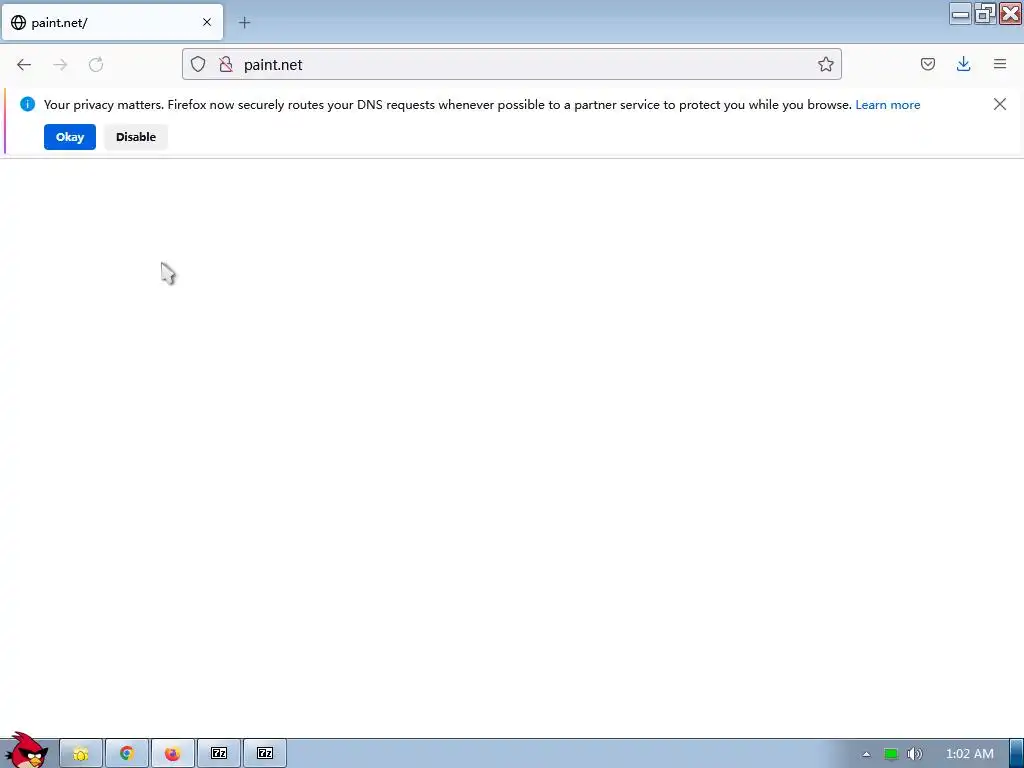Show hidden system tray icons
This screenshot has height=768, width=1024.
[x=866, y=754]
